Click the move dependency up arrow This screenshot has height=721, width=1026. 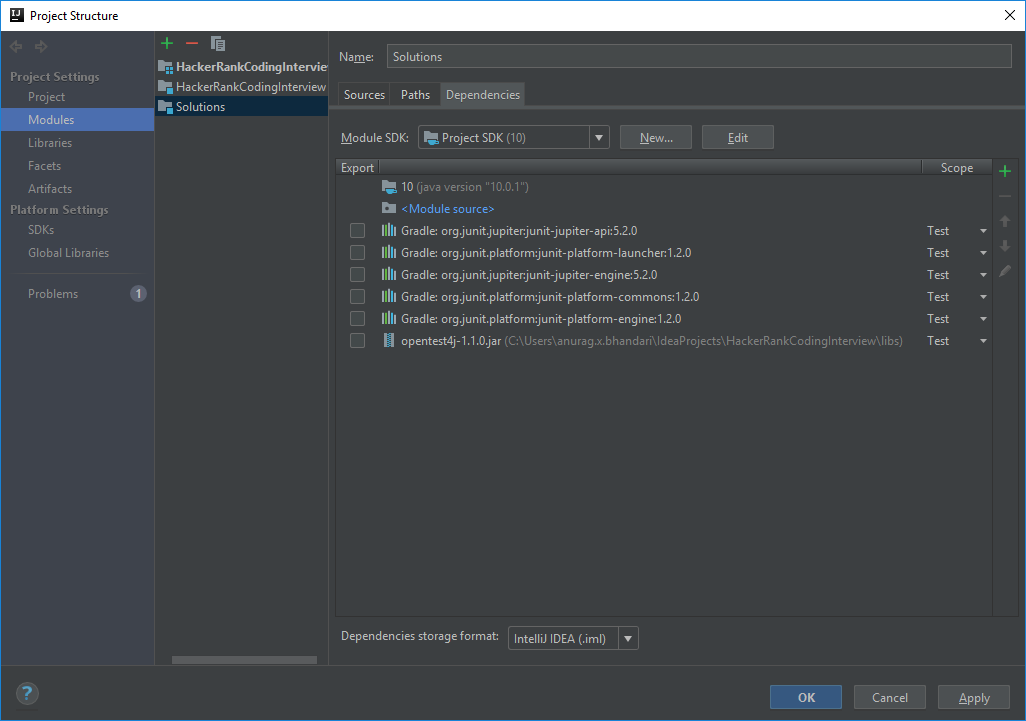pyautogui.click(x=1005, y=221)
